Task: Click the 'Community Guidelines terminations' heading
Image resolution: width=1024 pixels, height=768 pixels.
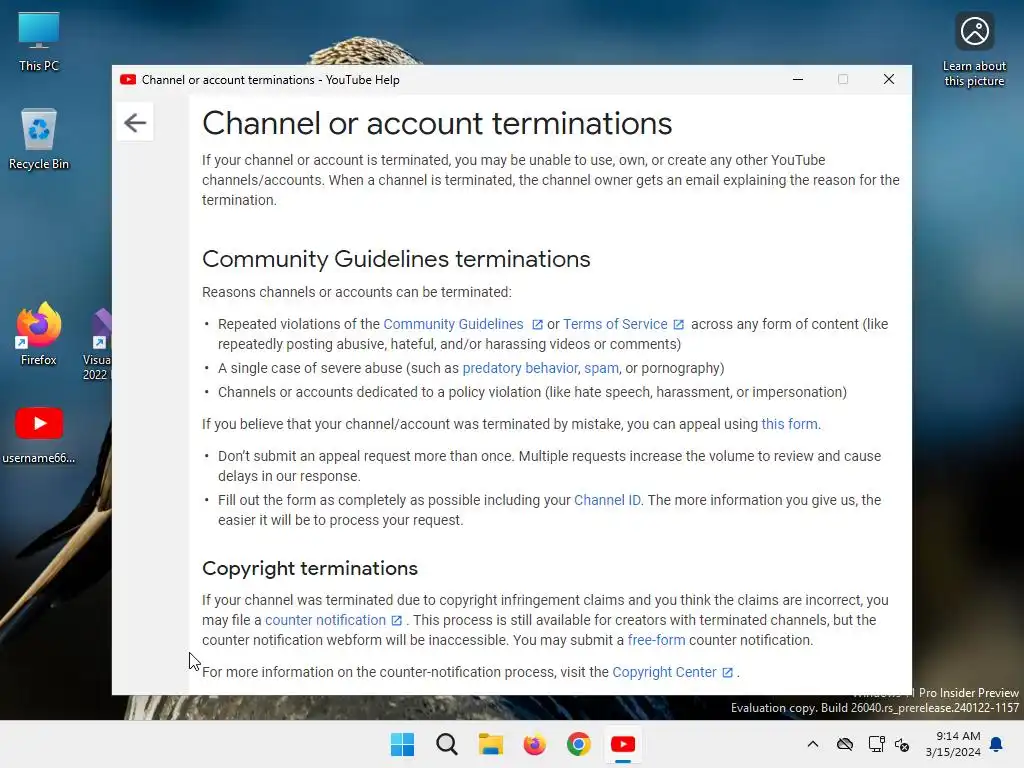Action: coord(396,259)
